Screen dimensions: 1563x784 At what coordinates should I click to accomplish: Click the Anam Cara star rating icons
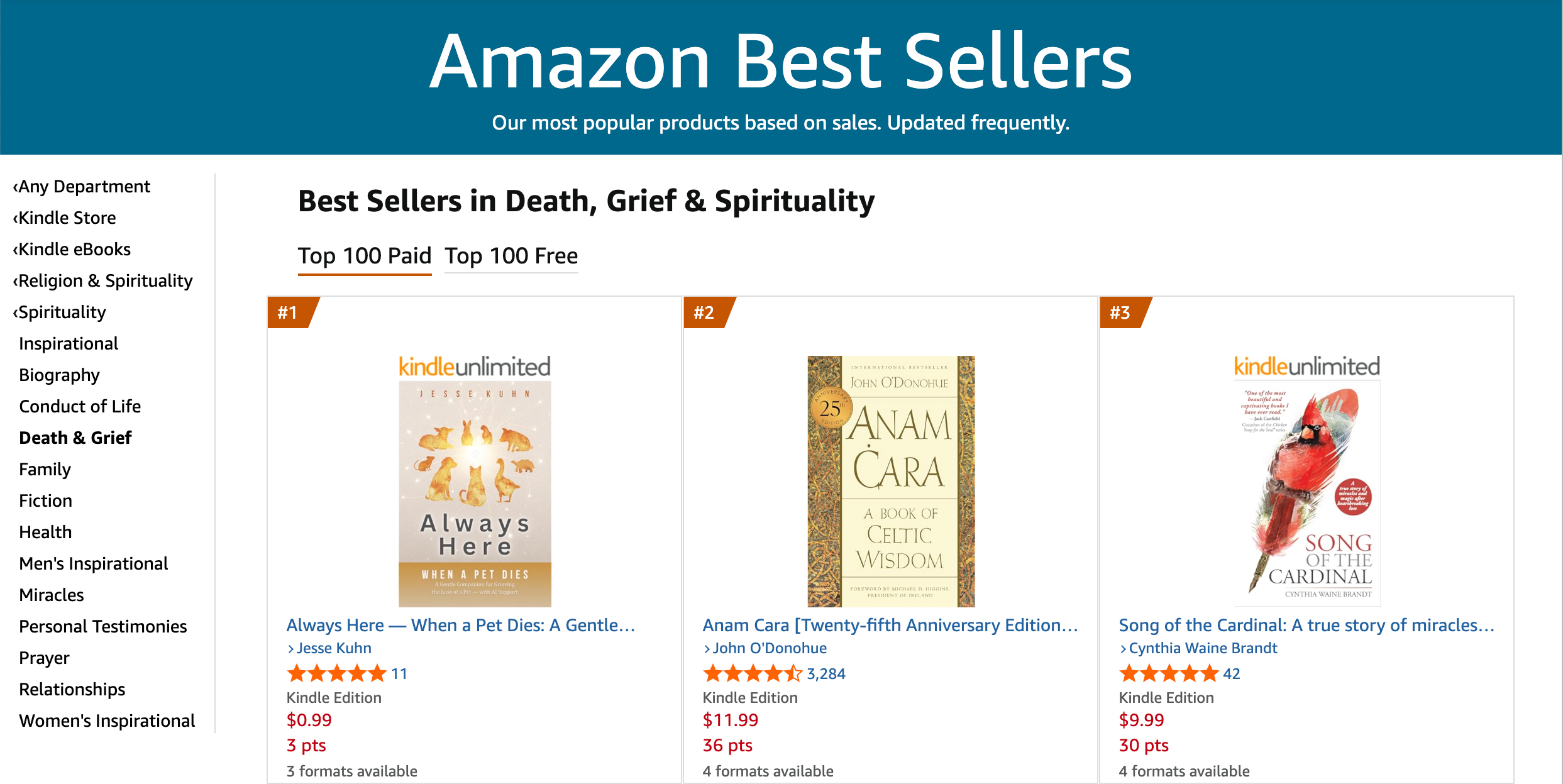coord(753,674)
